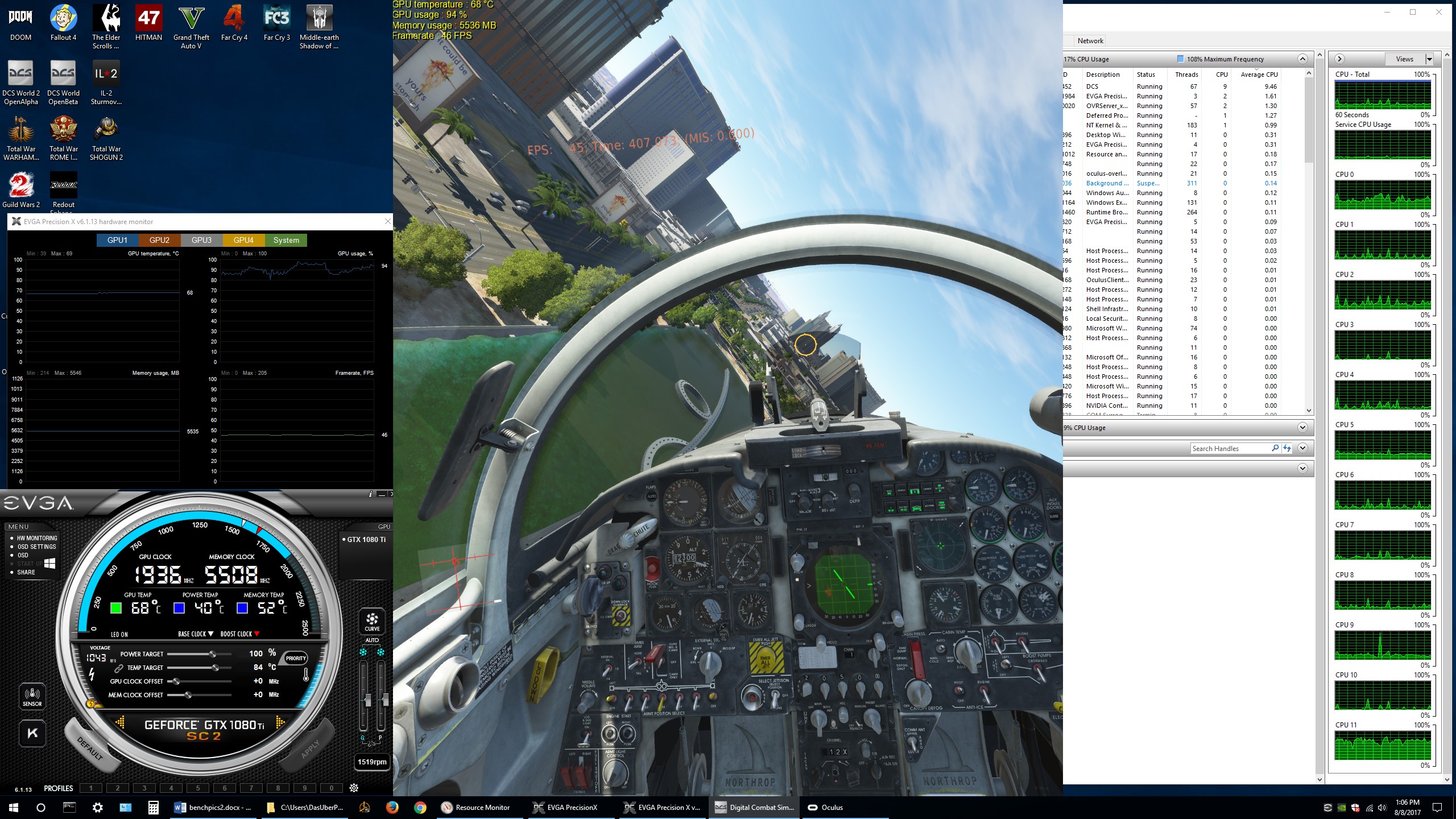The width and height of the screenshot is (1456, 819).
Task: Collapse the CPU Usage processes section
Action: 1302,59
